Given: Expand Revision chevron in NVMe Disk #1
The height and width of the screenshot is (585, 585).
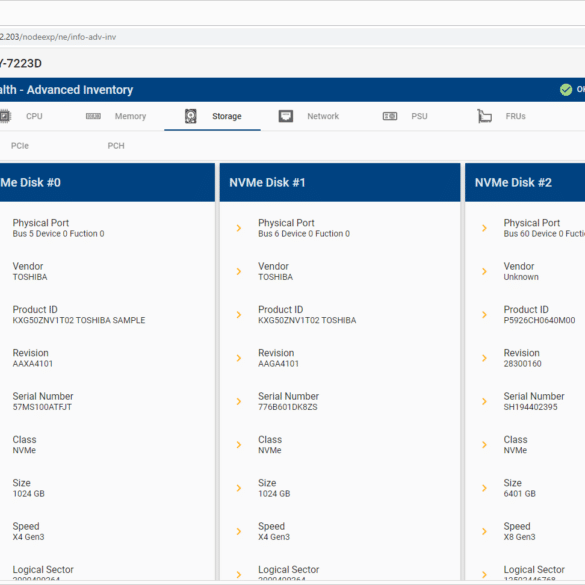Looking at the screenshot, I should (239, 358).
